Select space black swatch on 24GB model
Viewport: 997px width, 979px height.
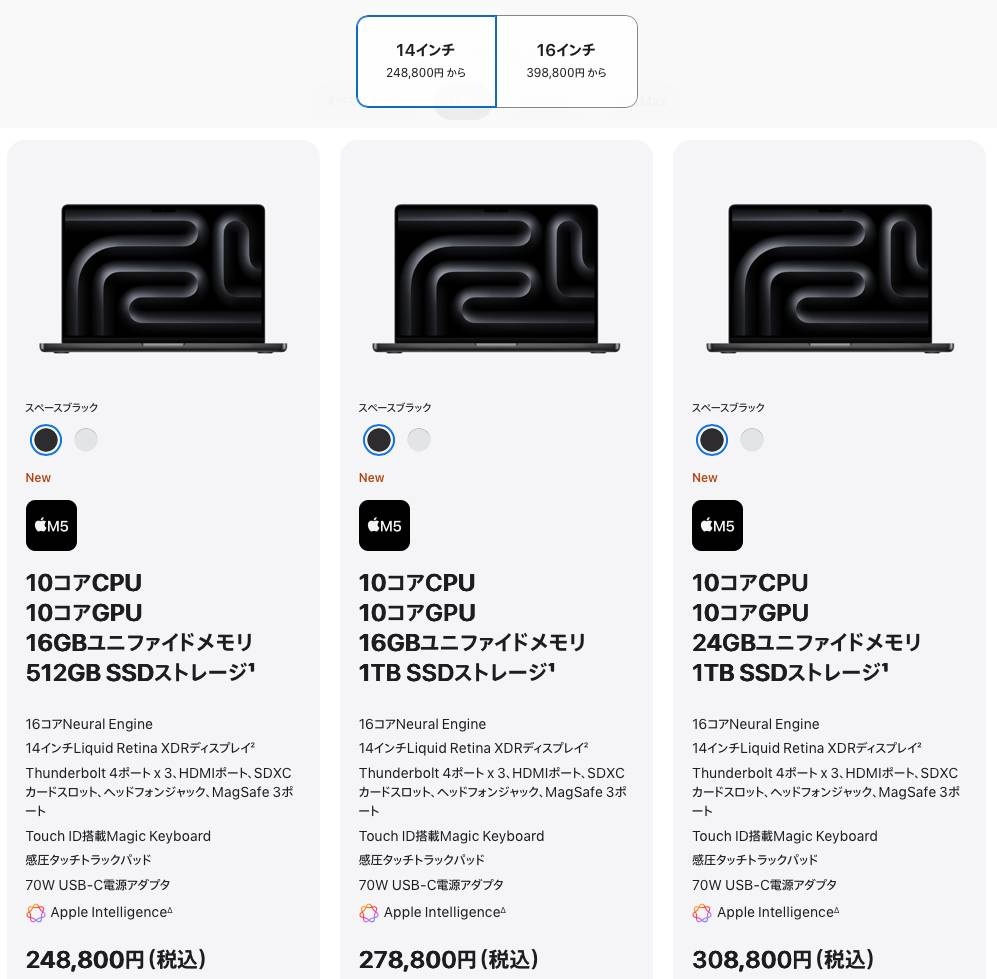pos(712,439)
